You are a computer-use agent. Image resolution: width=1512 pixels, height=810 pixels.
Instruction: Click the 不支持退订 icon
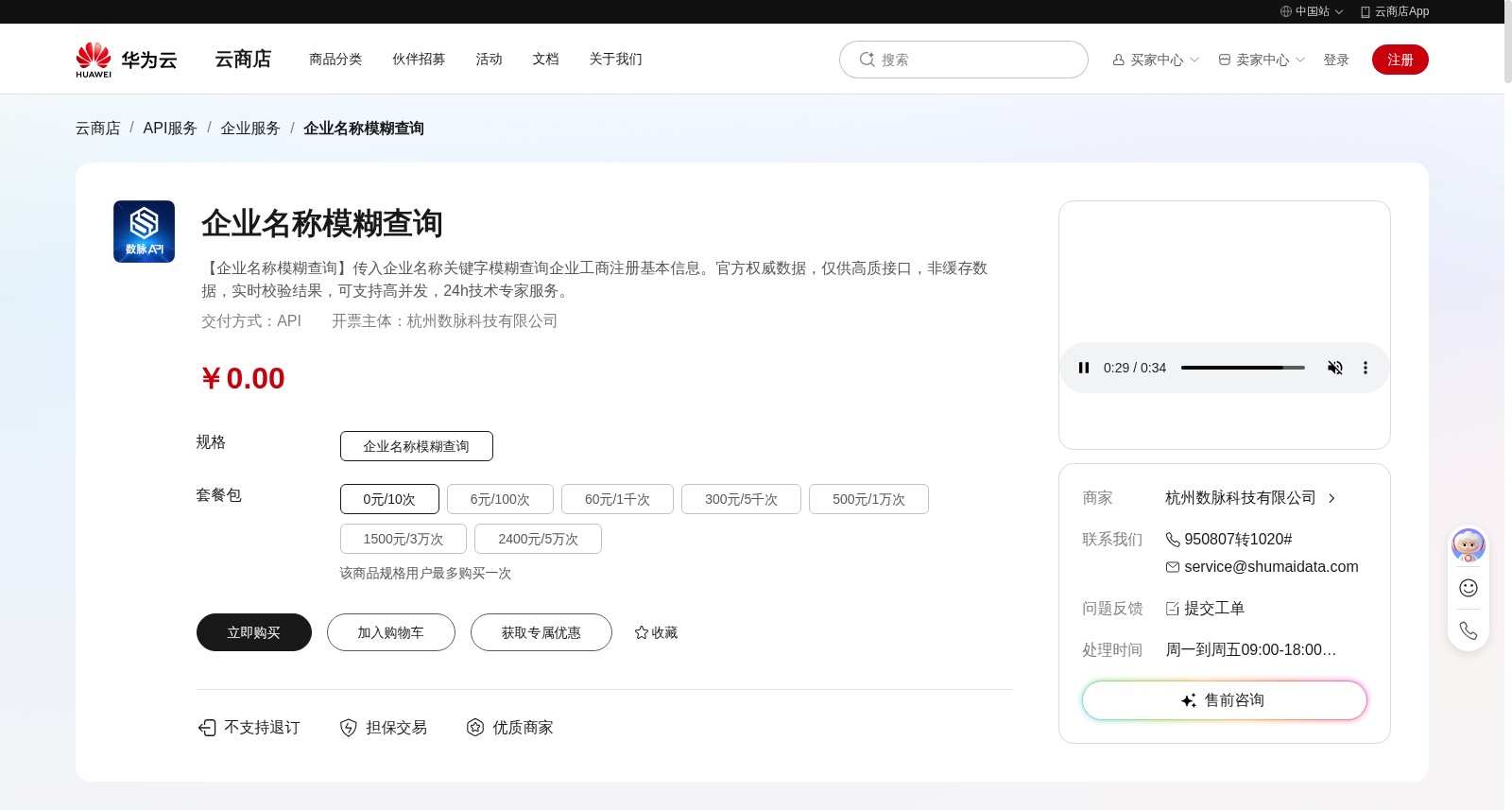(207, 728)
